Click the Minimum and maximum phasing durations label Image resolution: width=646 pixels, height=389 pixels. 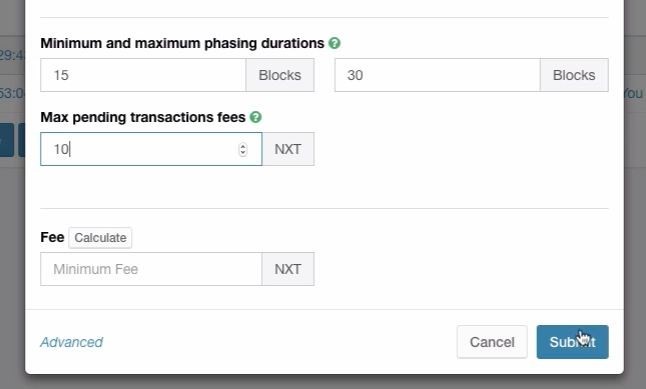183,43
